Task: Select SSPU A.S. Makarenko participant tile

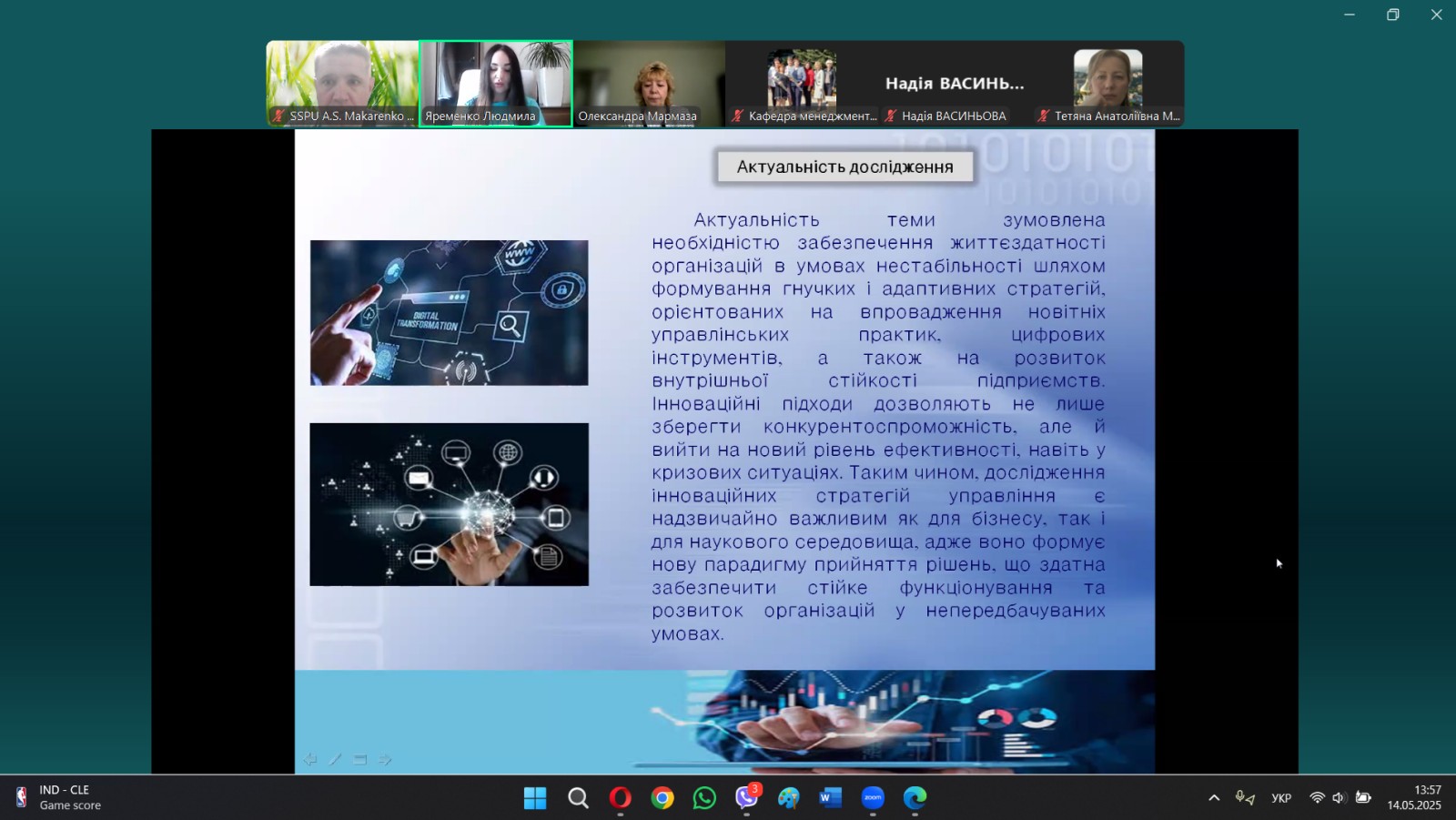Action: coord(342,83)
